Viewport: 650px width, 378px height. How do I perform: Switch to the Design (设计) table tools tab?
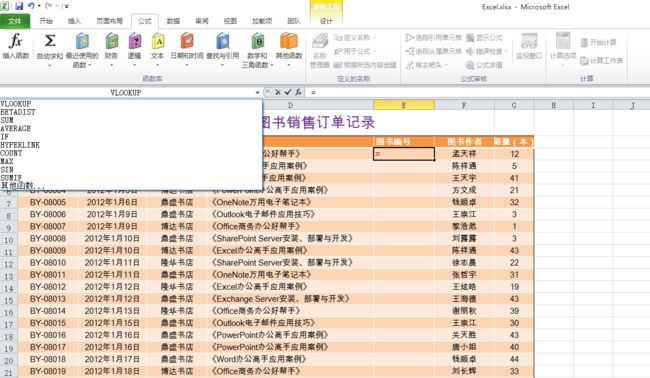(326, 21)
